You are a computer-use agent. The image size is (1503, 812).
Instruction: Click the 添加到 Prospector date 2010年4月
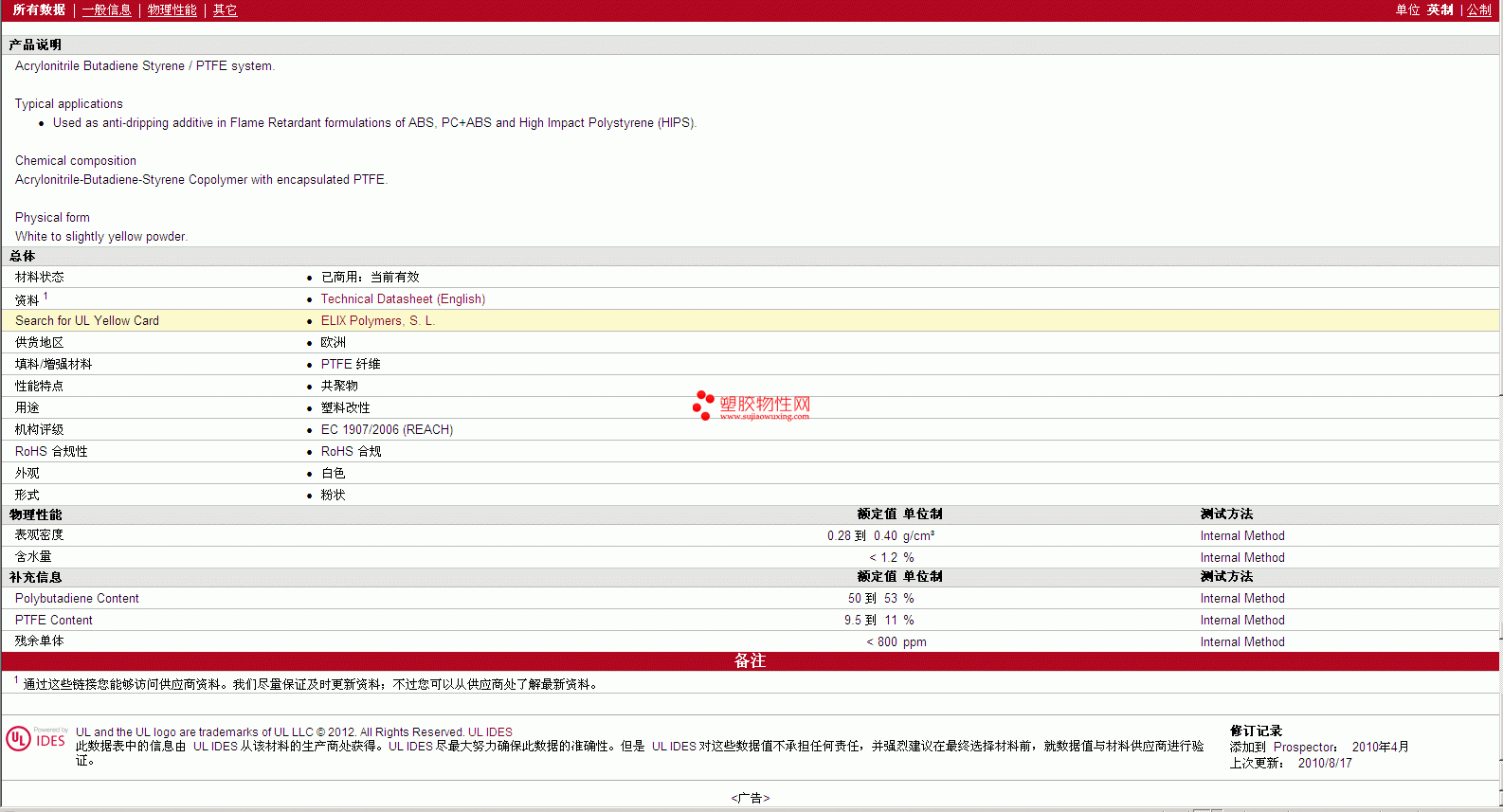coord(1380,747)
